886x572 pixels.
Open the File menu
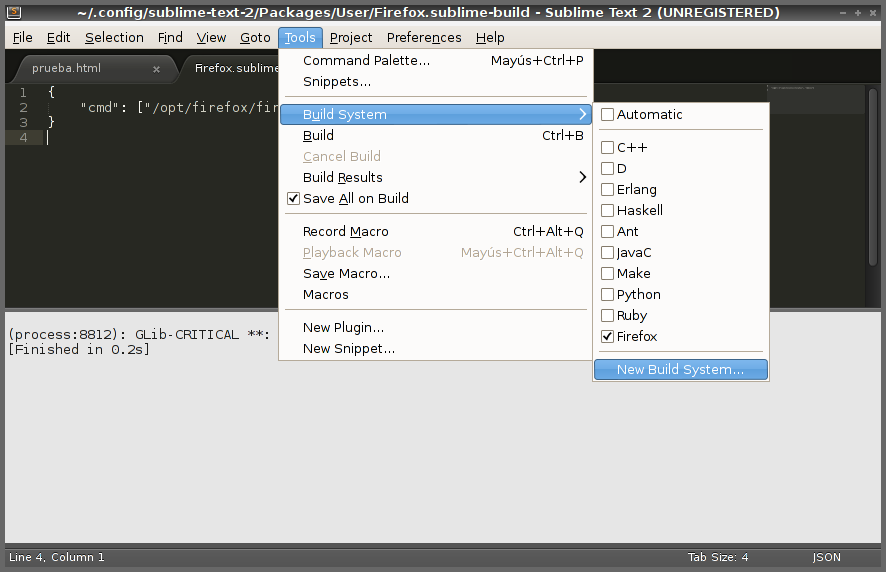click(x=23, y=37)
